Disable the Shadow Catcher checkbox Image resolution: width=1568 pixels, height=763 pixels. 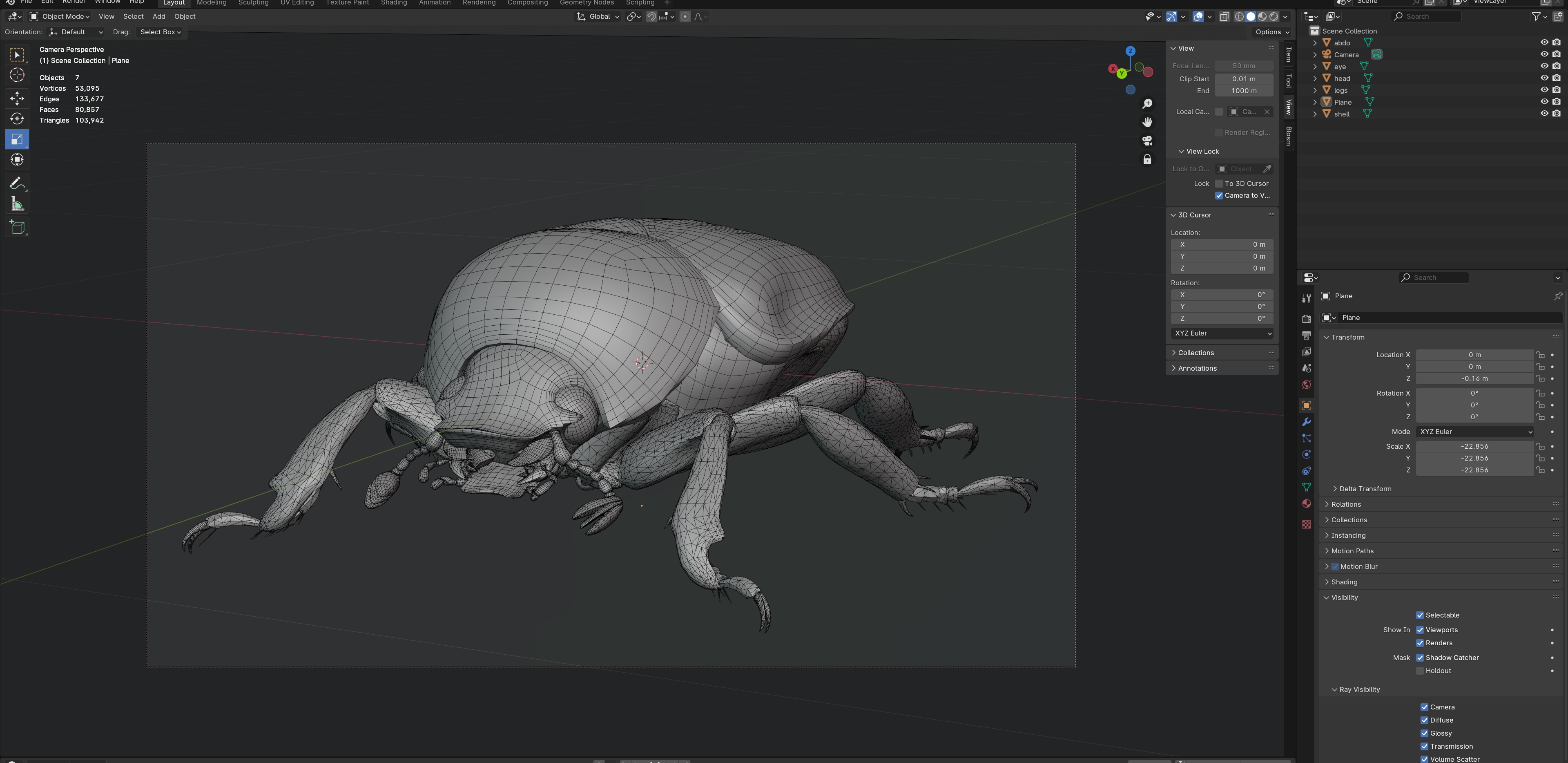tap(1420, 658)
